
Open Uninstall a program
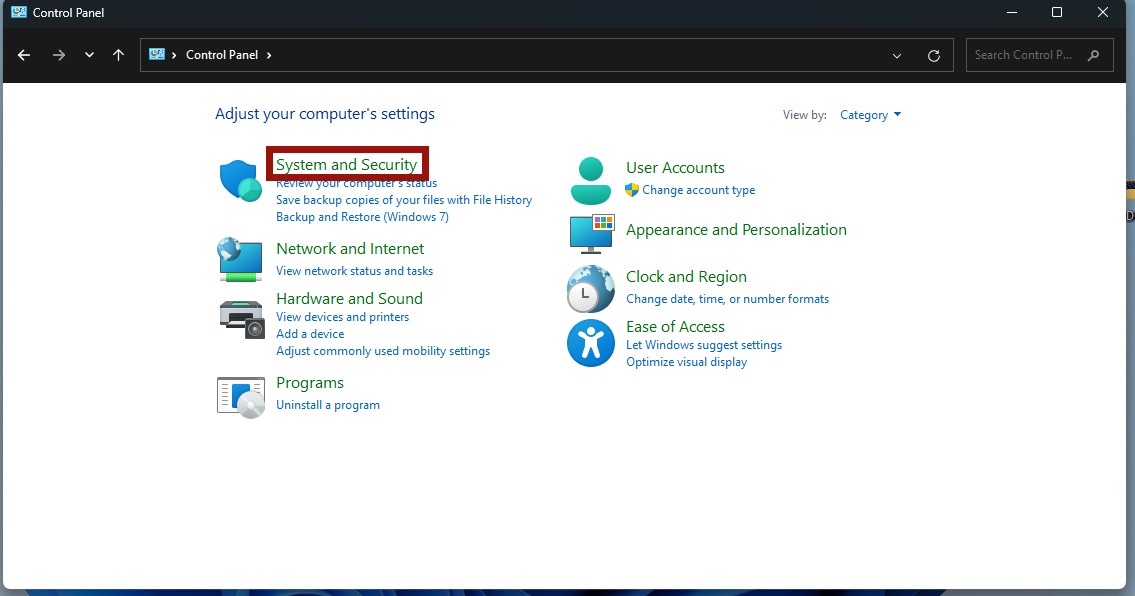tap(327, 404)
